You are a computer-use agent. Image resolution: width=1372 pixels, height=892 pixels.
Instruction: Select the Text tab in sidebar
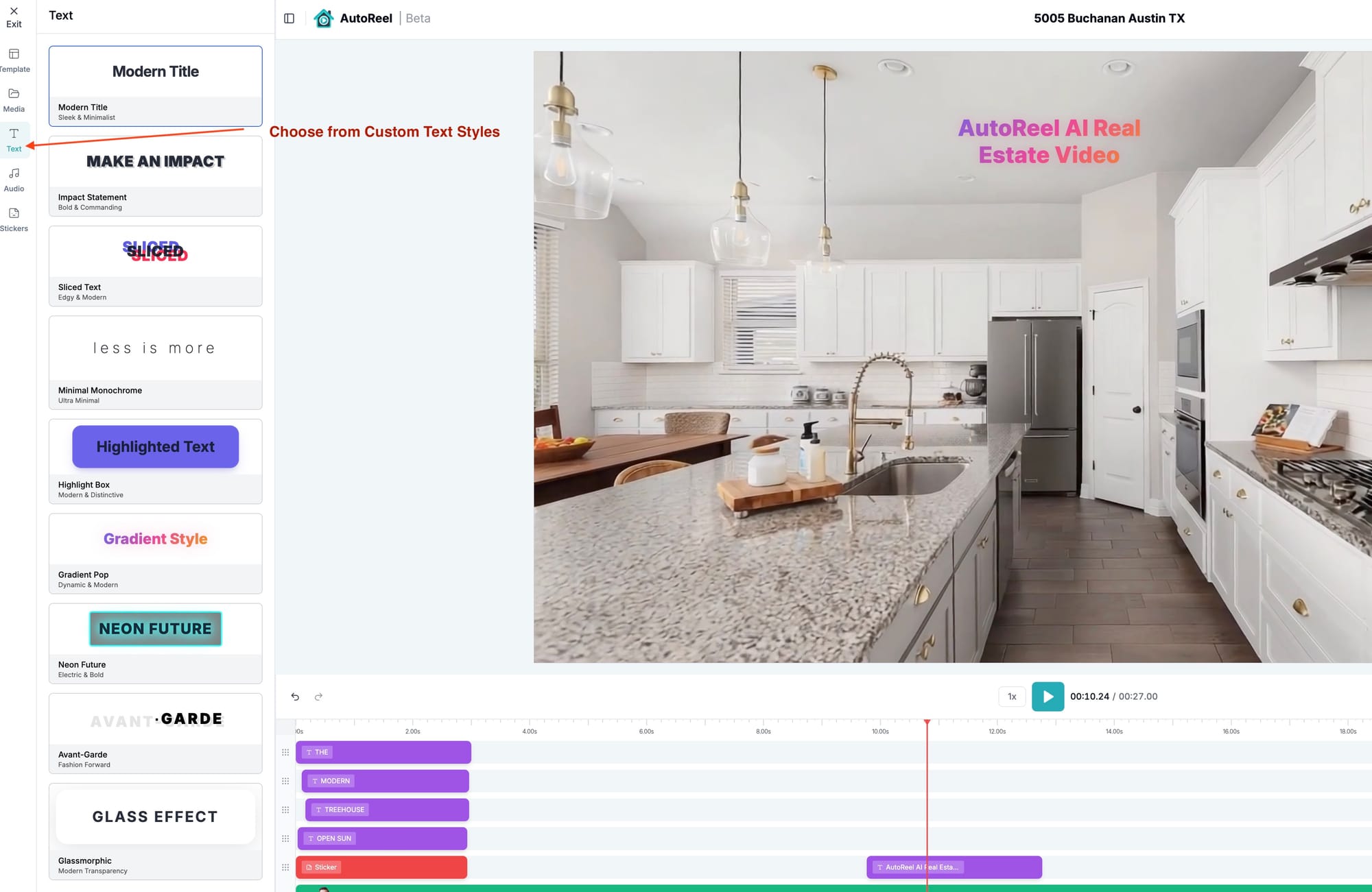coord(14,139)
